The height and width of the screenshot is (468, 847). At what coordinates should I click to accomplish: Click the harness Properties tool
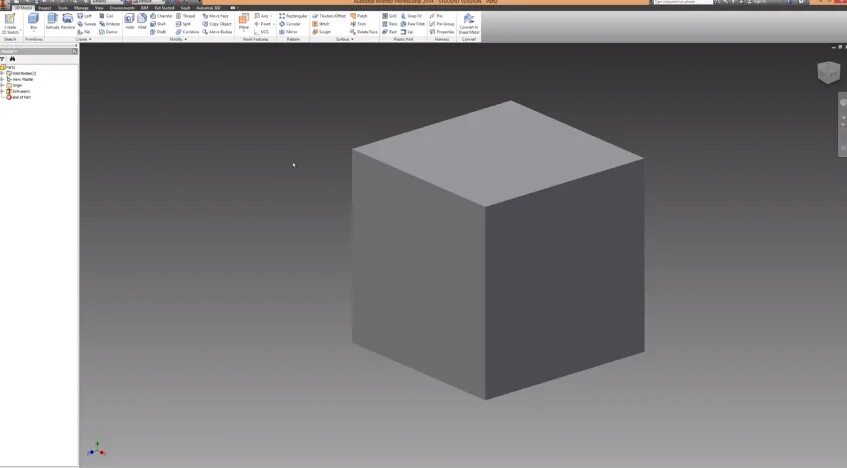point(442,32)
